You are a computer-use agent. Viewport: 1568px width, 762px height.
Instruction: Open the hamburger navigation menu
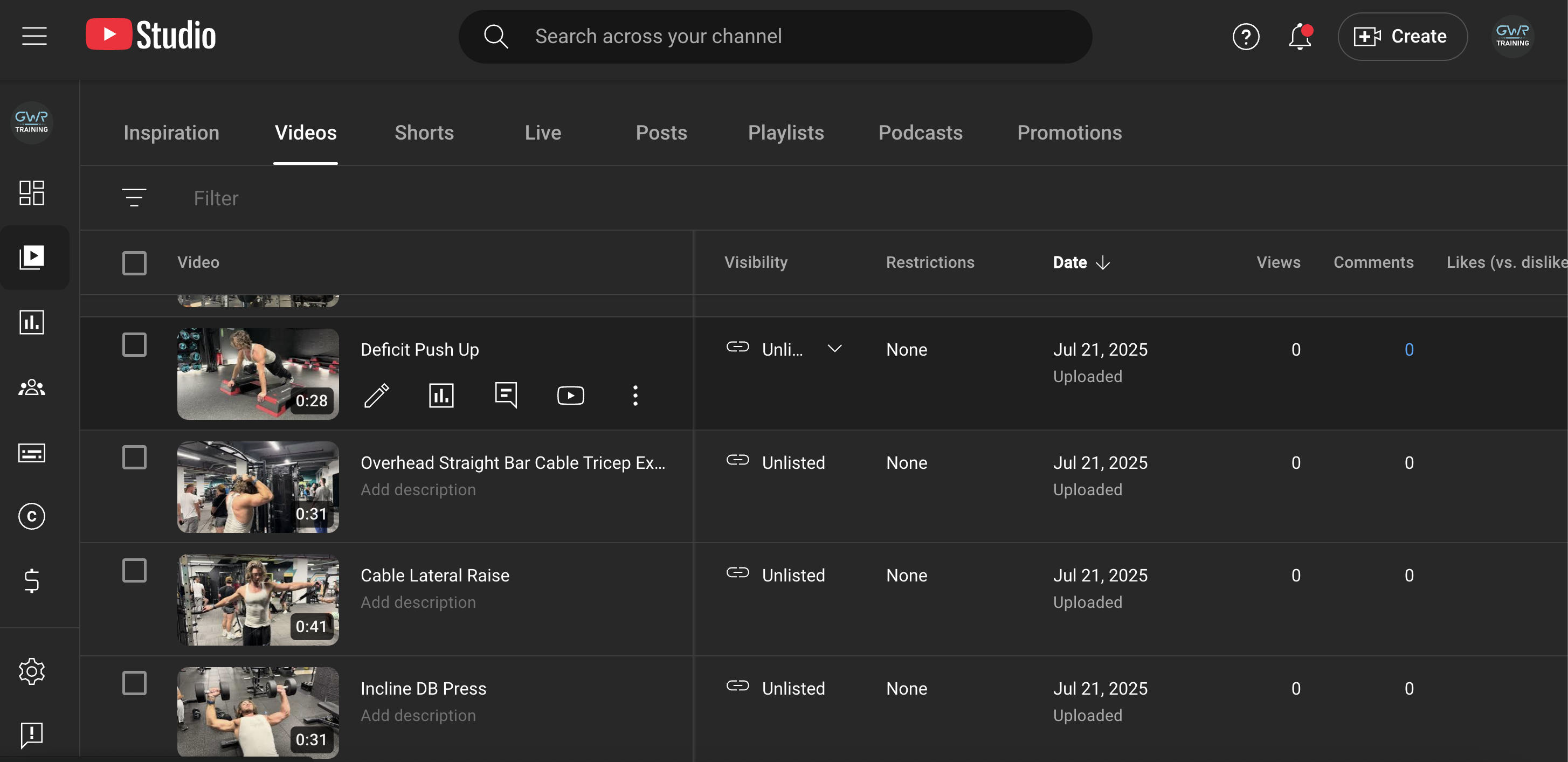click(34, 36)
